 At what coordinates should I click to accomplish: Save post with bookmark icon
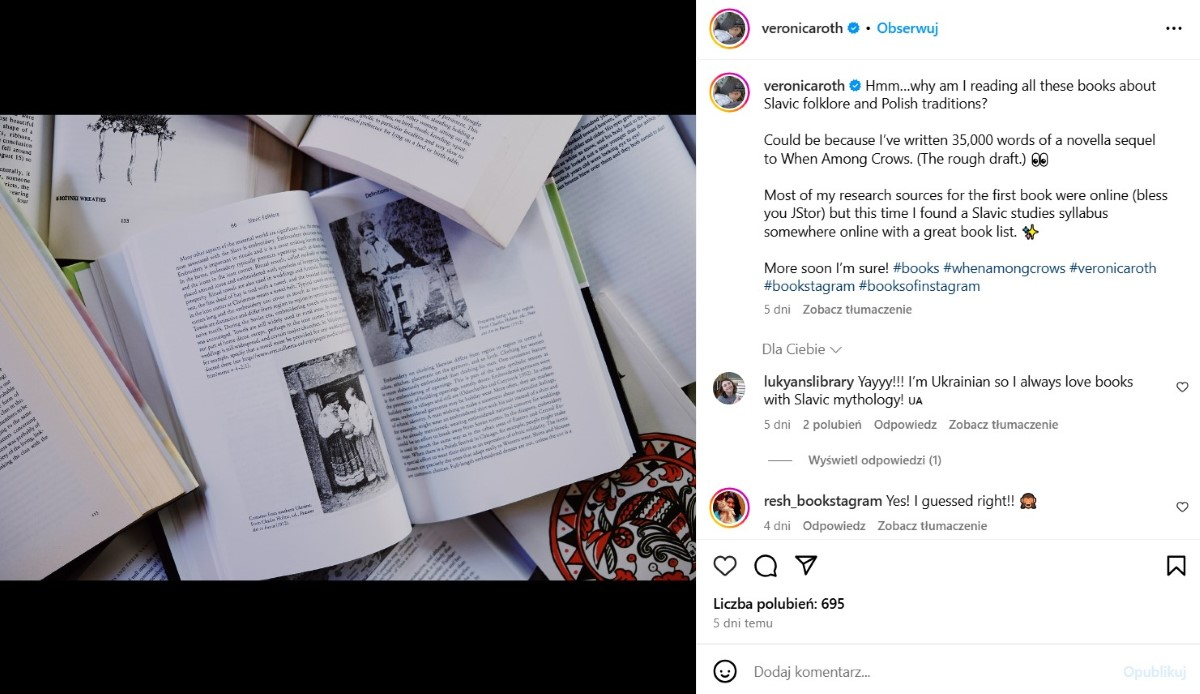pos(1176,566)
